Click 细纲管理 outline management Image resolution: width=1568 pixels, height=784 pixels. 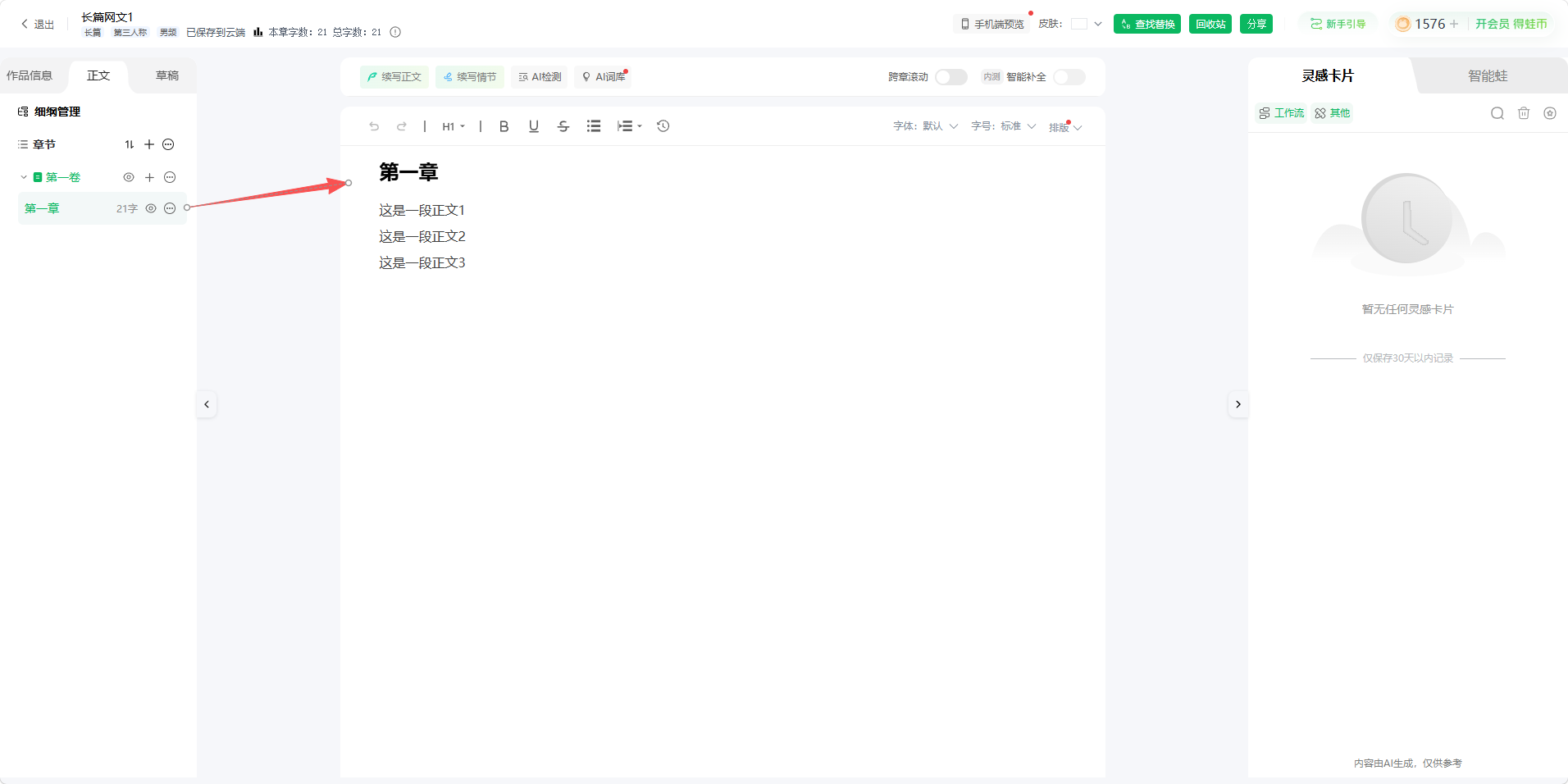pyautogui.click(x=49, y=112)
